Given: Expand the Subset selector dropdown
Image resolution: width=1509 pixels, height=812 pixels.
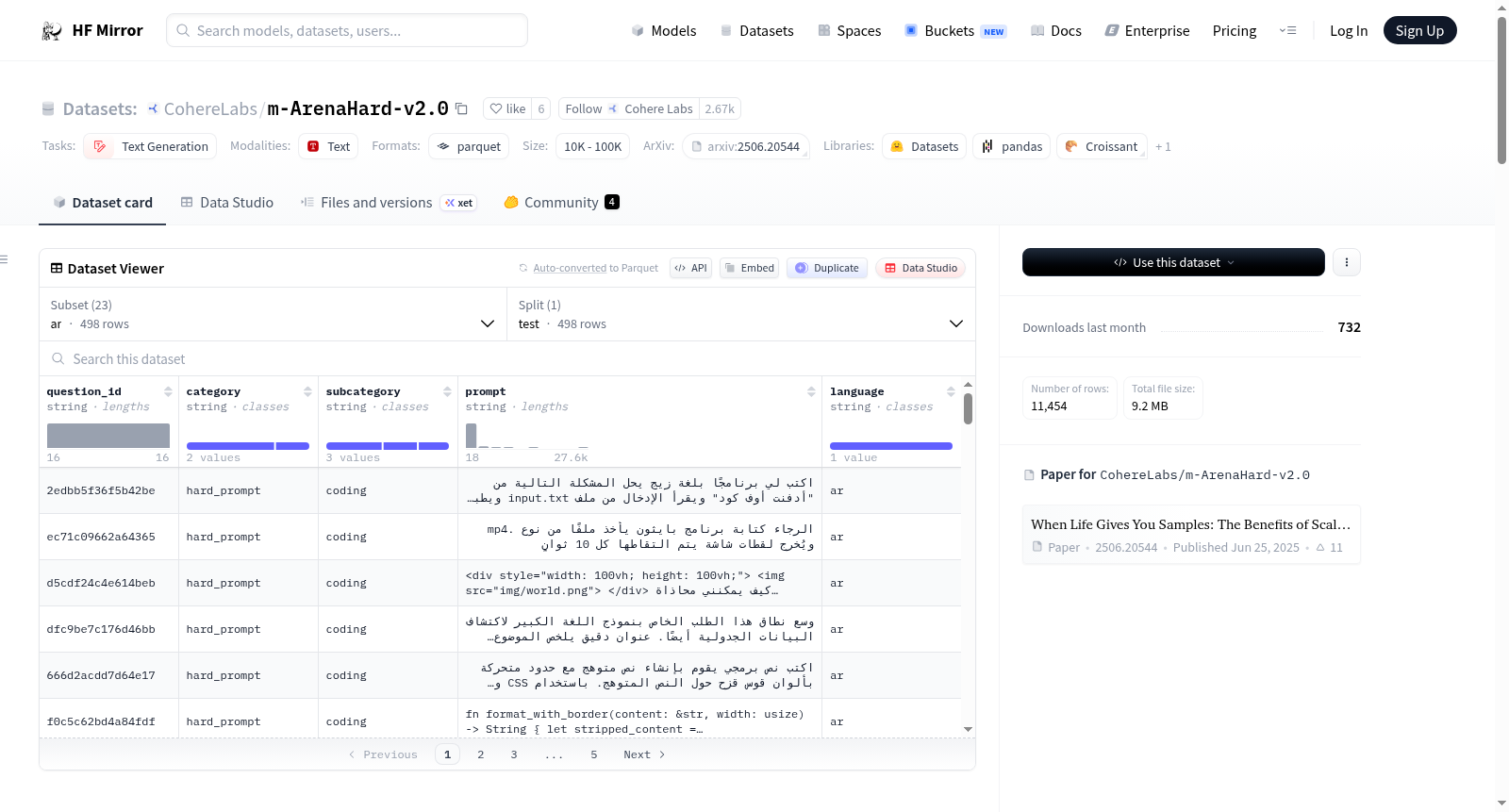Looking at the screenshot, I should [274, 314].
